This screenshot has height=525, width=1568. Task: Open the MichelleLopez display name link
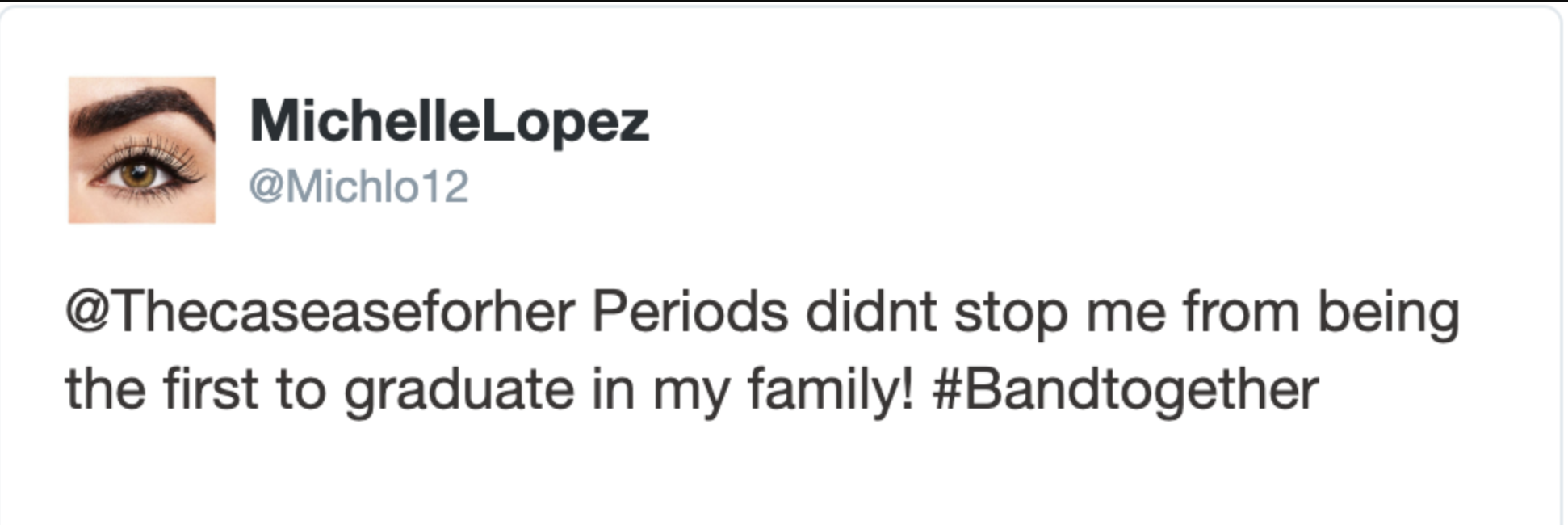click(x=449, y=121)
